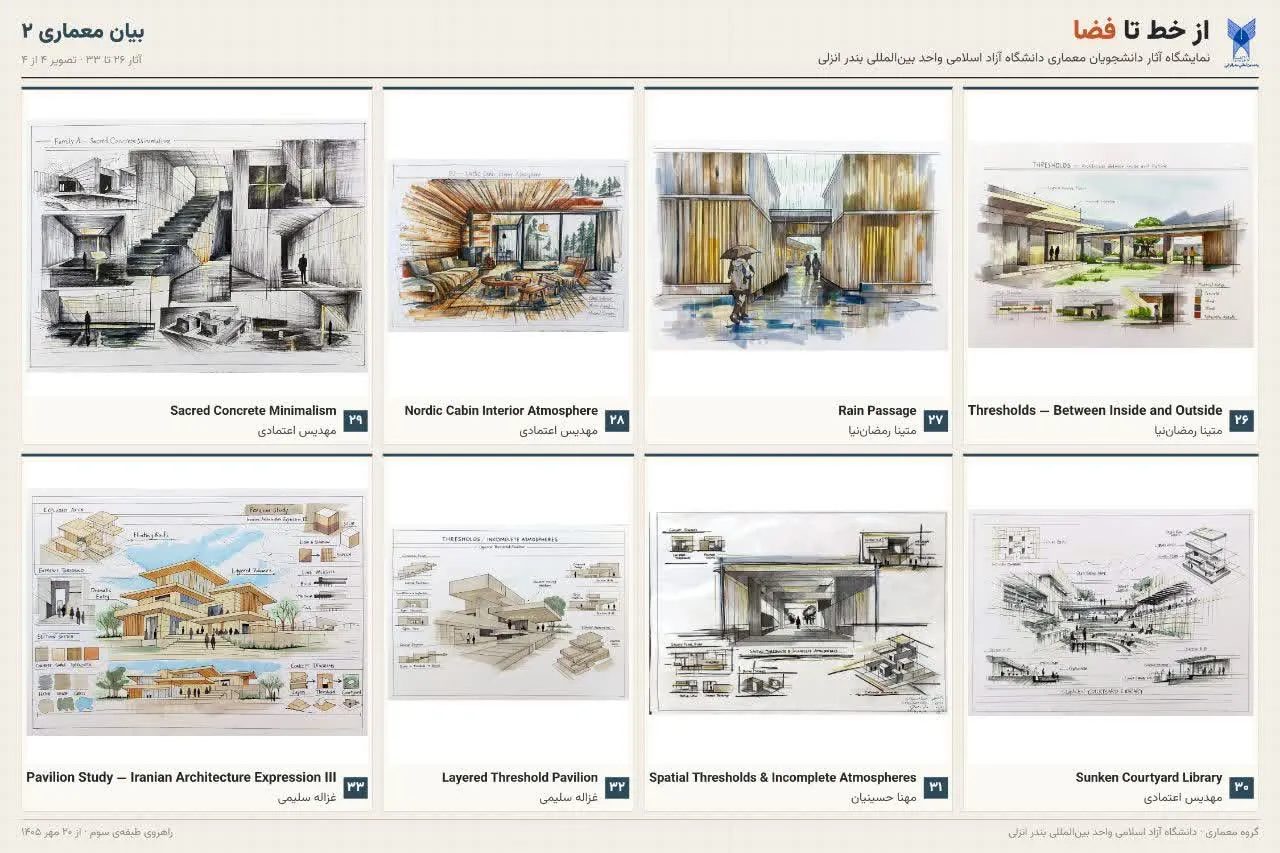Viewport: 1280px width, 853px height.
Task: Click author name under Sacred Concrete Minimalism
Action: (x=297, y=431)
